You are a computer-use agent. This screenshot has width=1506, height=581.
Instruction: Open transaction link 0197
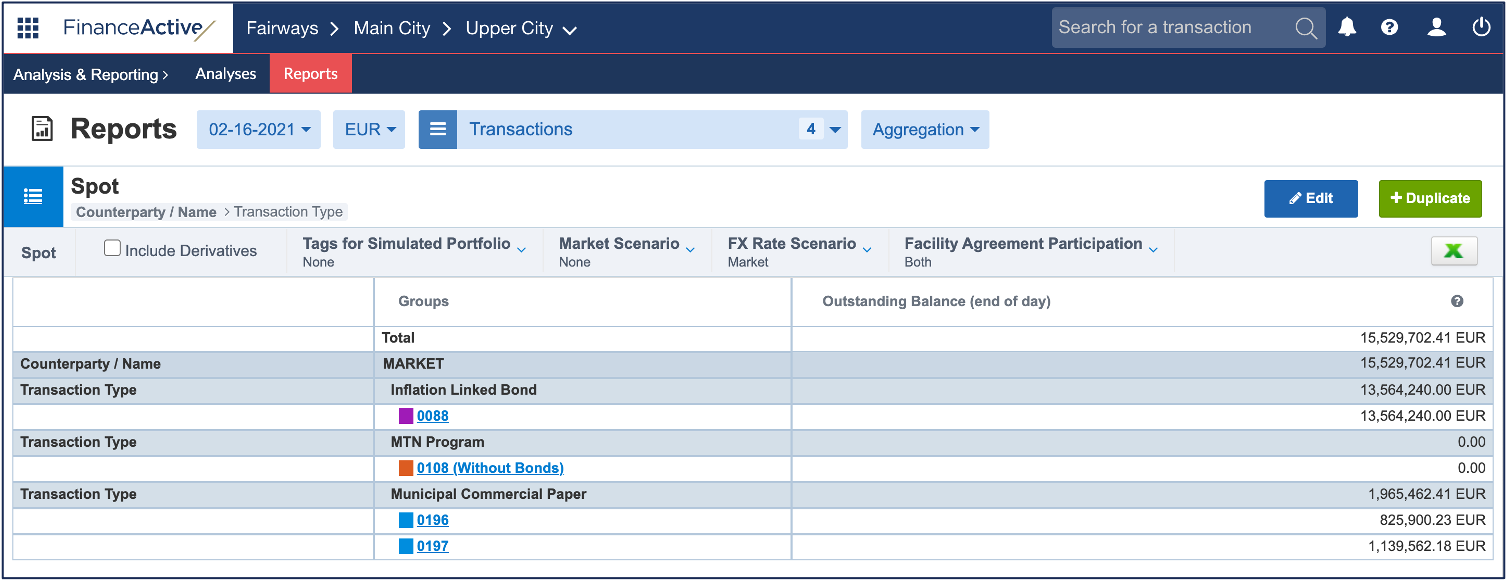pyautogui.click(x=433, y=546)
